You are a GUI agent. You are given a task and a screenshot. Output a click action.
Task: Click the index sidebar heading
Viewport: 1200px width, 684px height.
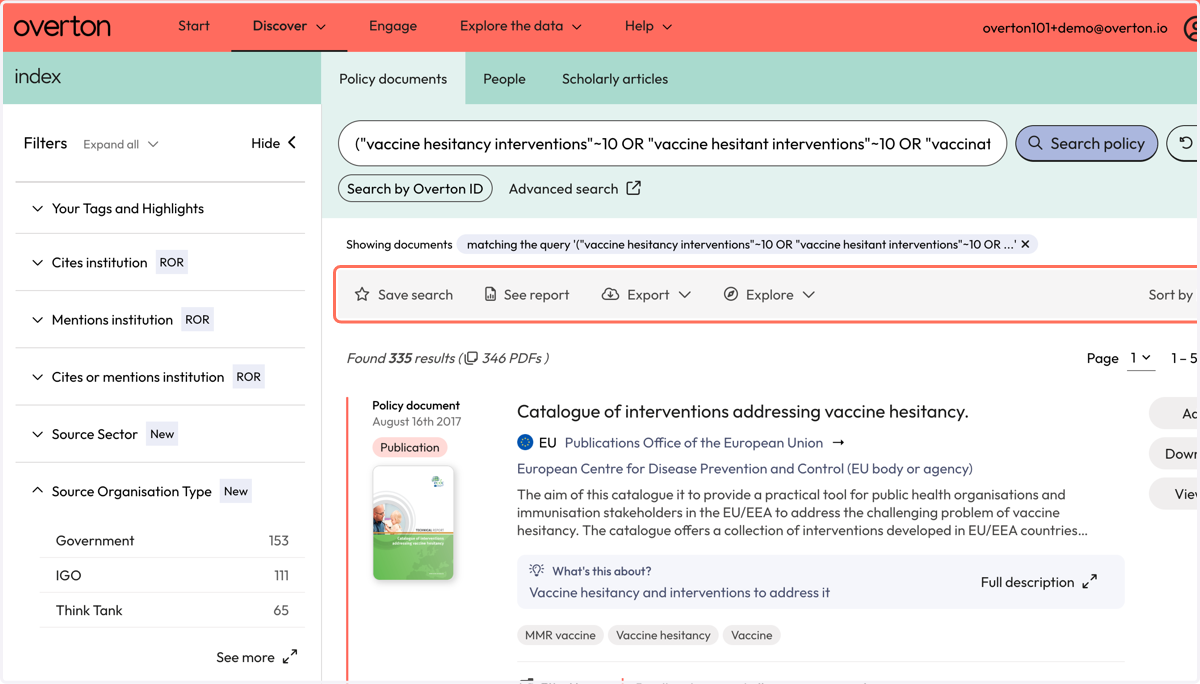38,76
